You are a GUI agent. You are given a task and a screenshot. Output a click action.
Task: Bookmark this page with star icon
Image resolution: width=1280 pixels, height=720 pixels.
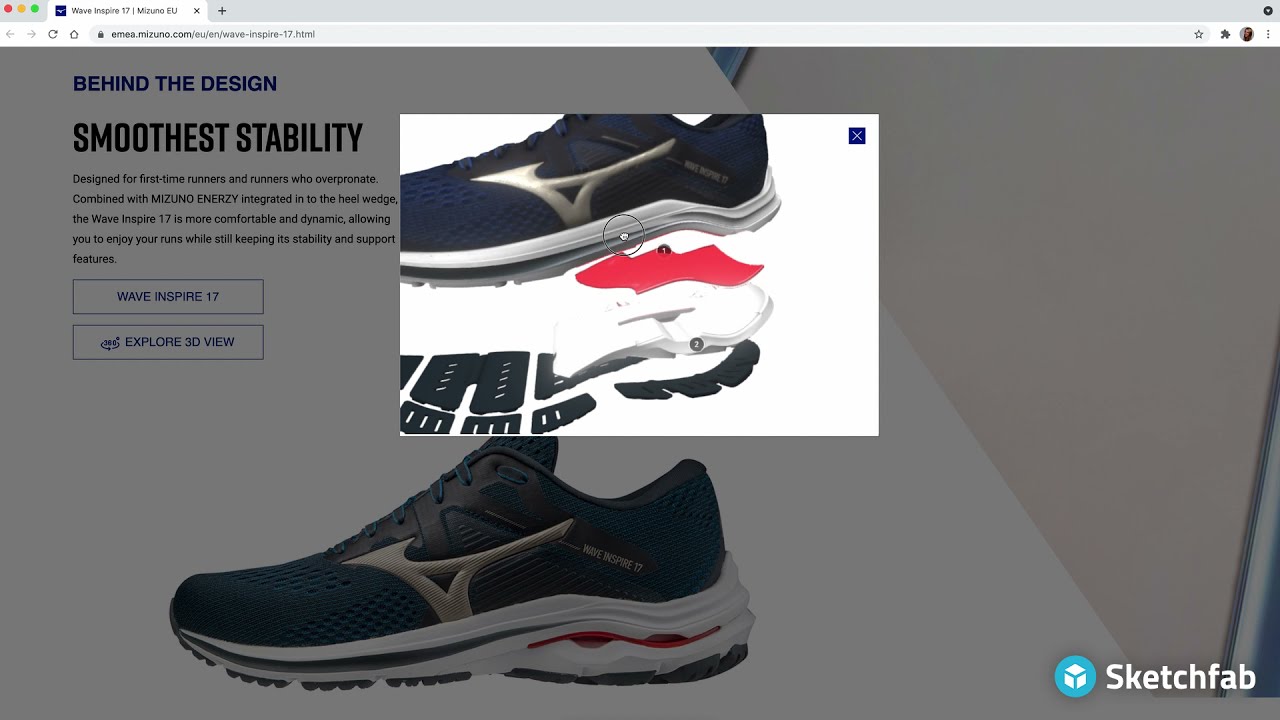click(1198, 34)
